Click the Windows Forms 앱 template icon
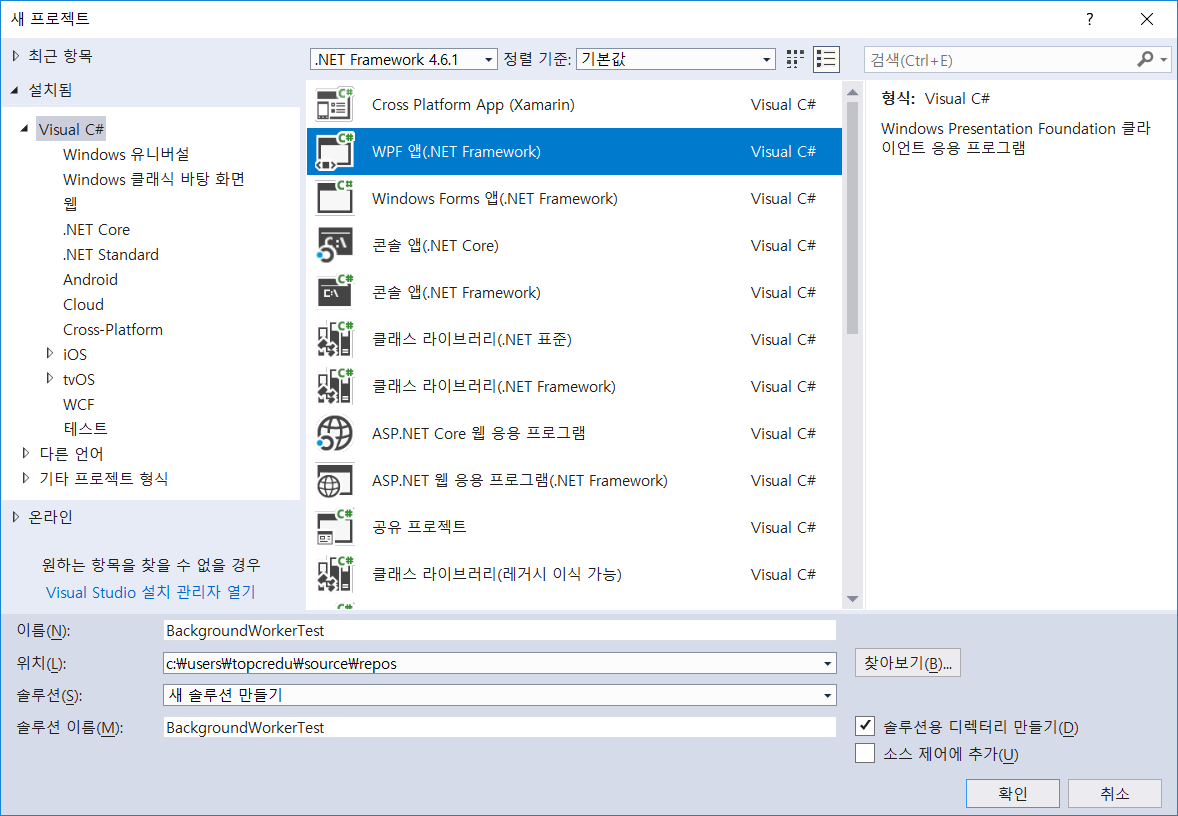This screenshot has height=816, width=1178. [x=335, y=198]
